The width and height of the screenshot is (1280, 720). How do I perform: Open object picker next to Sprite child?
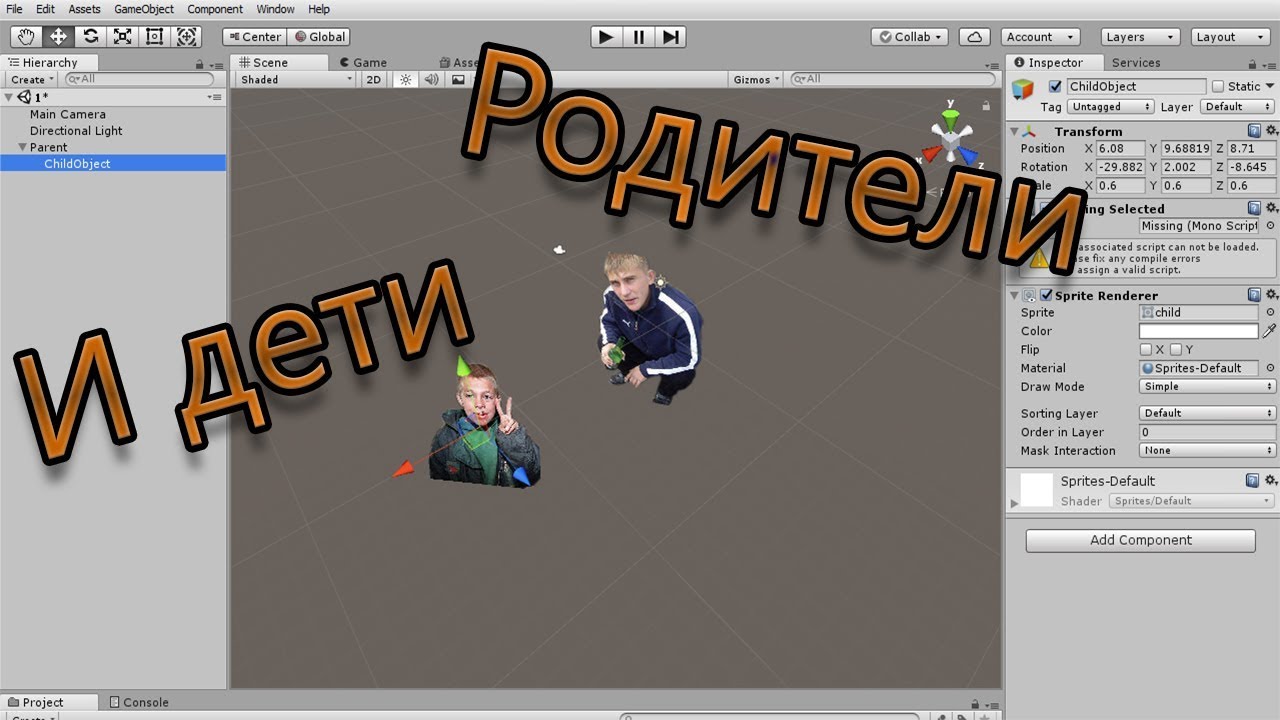[1270, 313]
